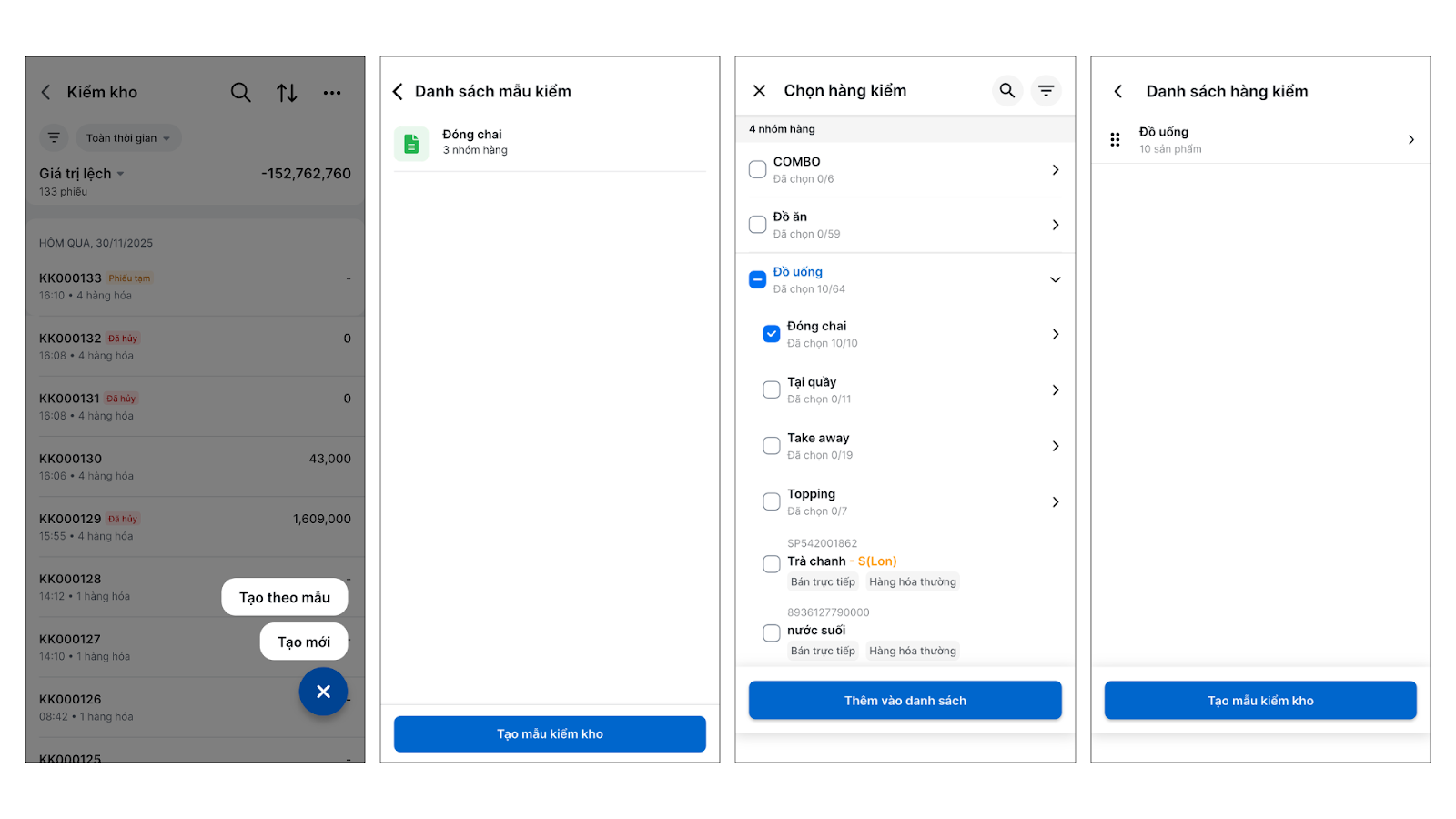Open the three-dots more options menu
Image resolution: width=1456 pixels, height=819 pixels.
[x=332, y=92]
